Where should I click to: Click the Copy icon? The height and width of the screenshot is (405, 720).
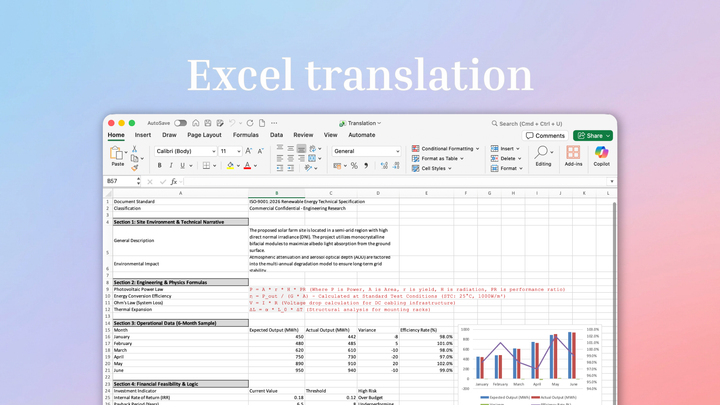click(135, 158)
